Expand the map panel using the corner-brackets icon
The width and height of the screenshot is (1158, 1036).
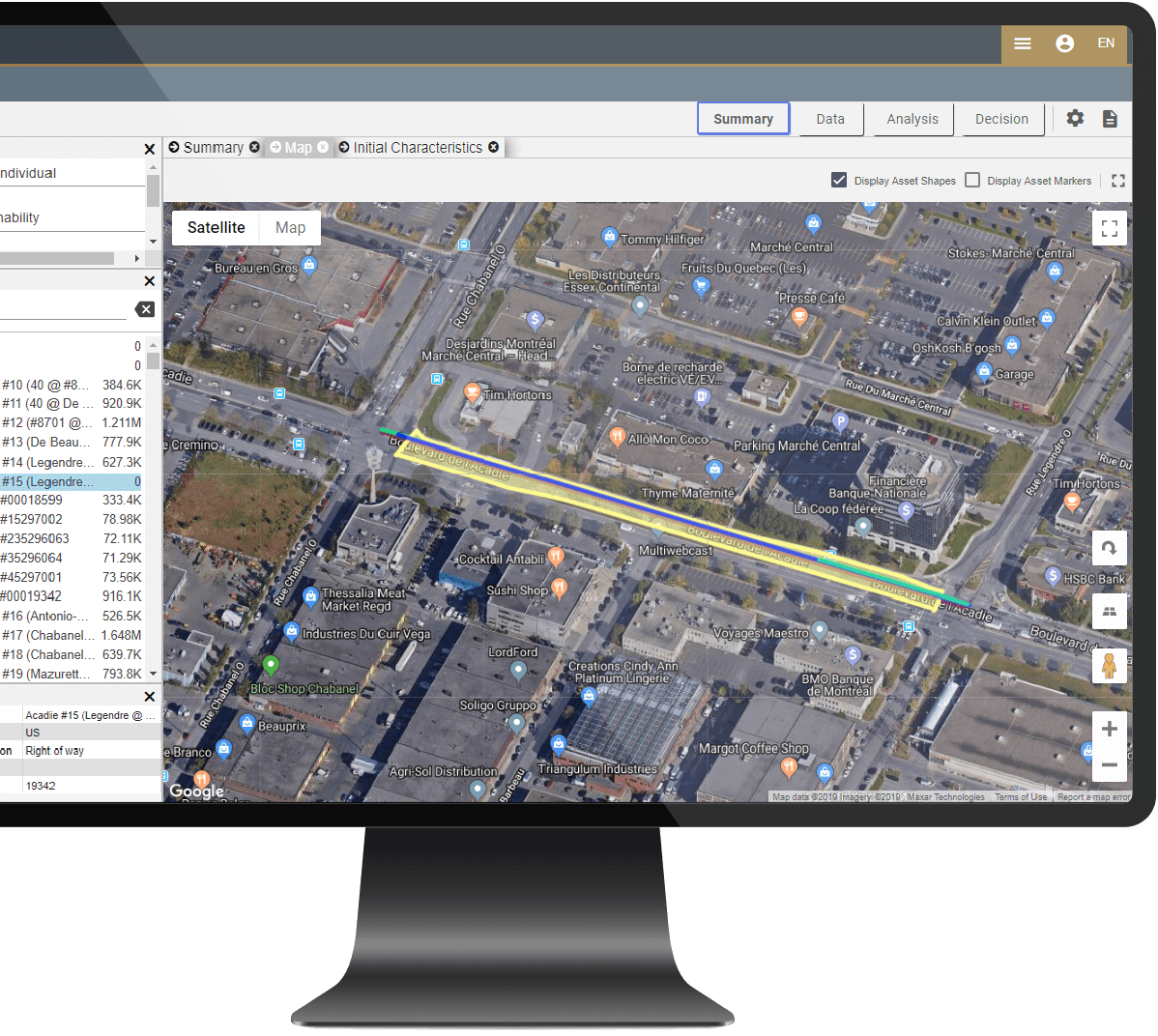click(x=1118, y=181)
